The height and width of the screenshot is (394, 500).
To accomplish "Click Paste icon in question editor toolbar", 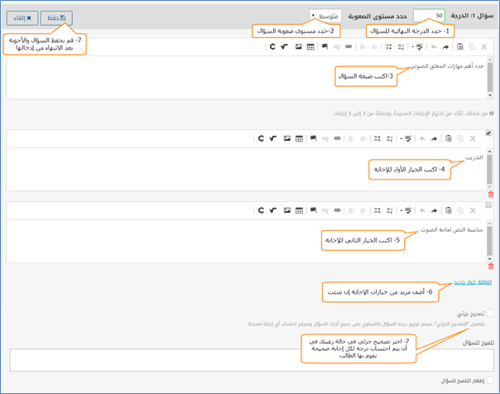I will 460,47.
